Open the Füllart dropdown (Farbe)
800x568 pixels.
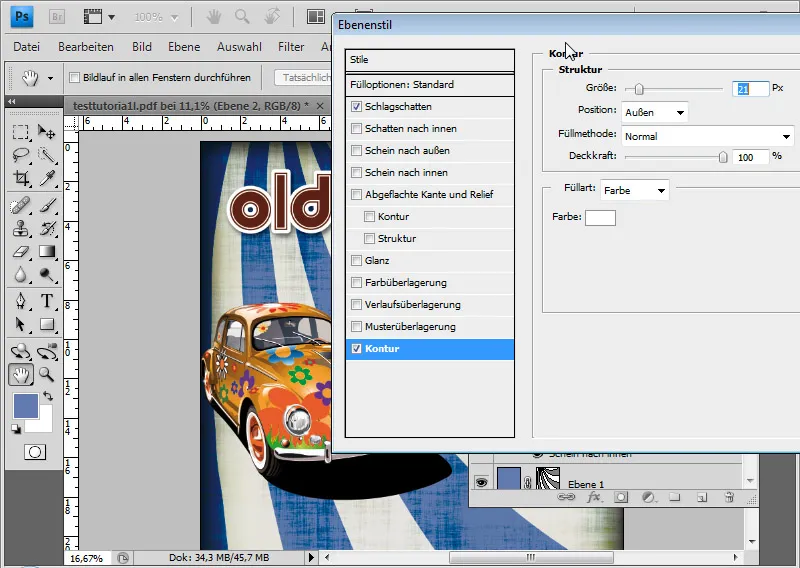[x=635, y=190]
